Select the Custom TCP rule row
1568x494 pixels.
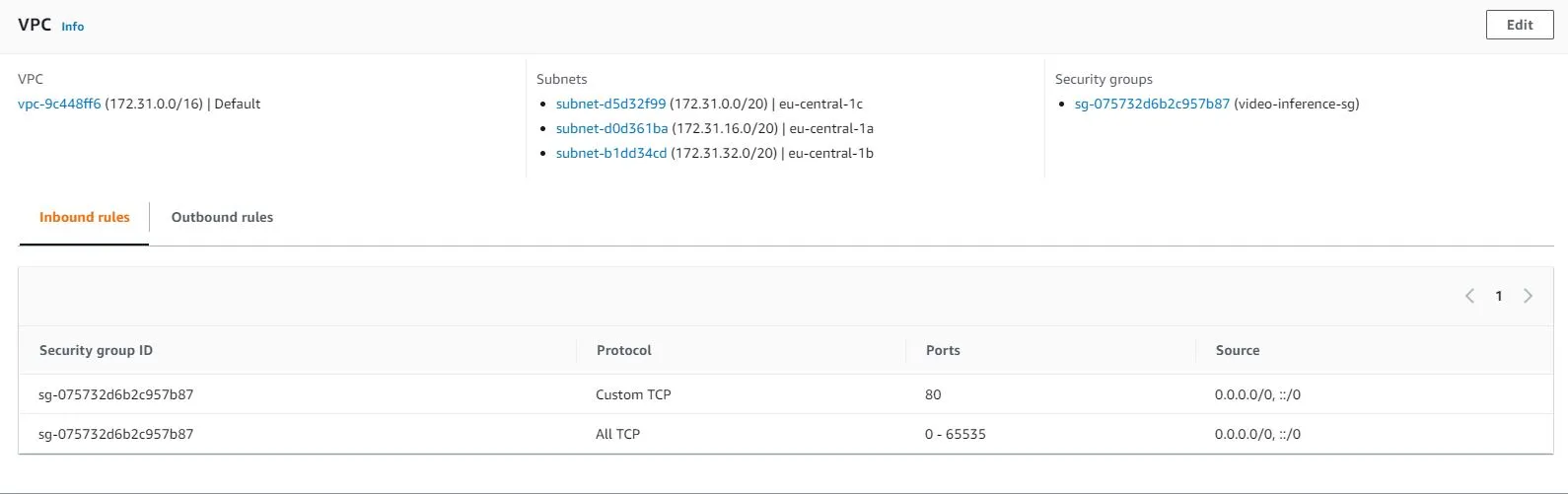coord(633,394)
